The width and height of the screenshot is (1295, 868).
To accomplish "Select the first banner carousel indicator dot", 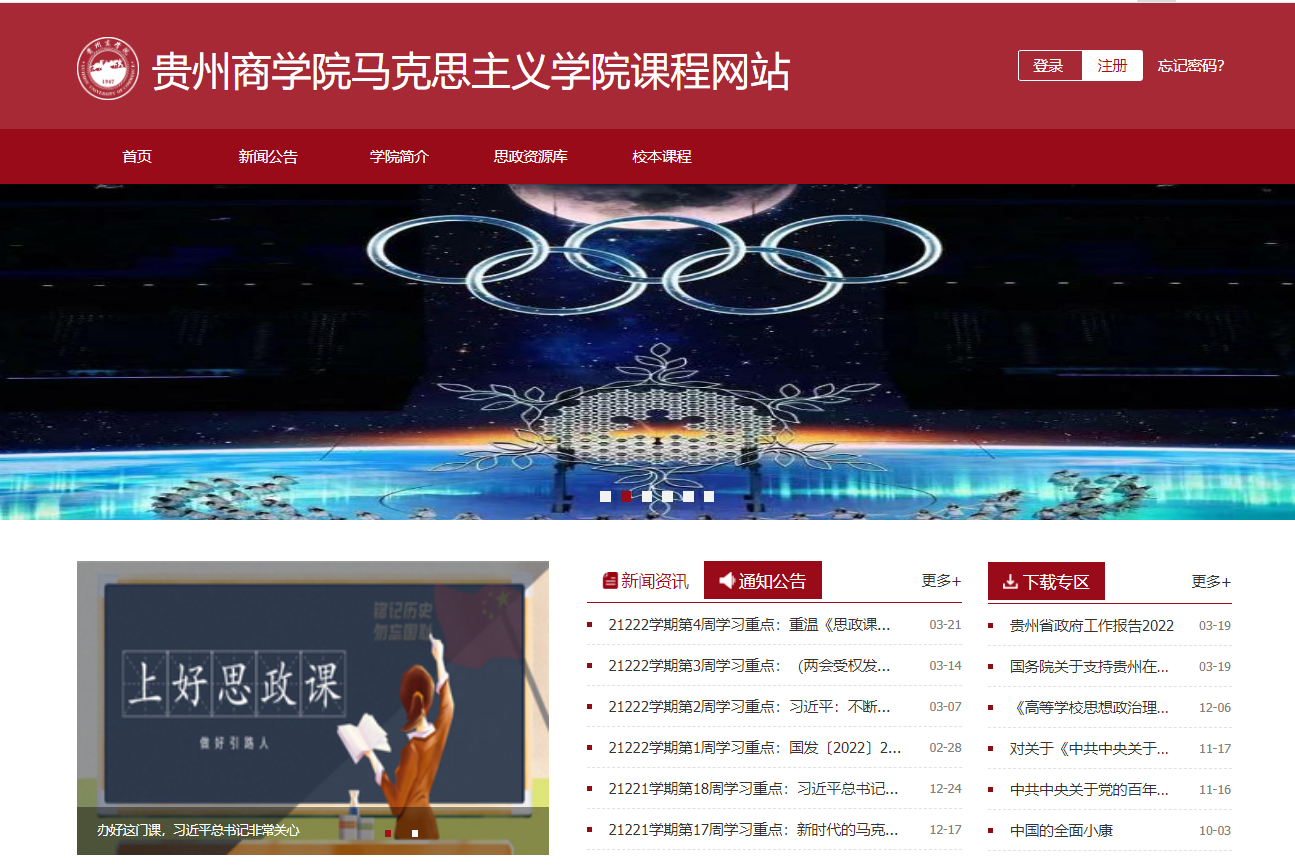I will pyautogui.click(x=605, y=496).
